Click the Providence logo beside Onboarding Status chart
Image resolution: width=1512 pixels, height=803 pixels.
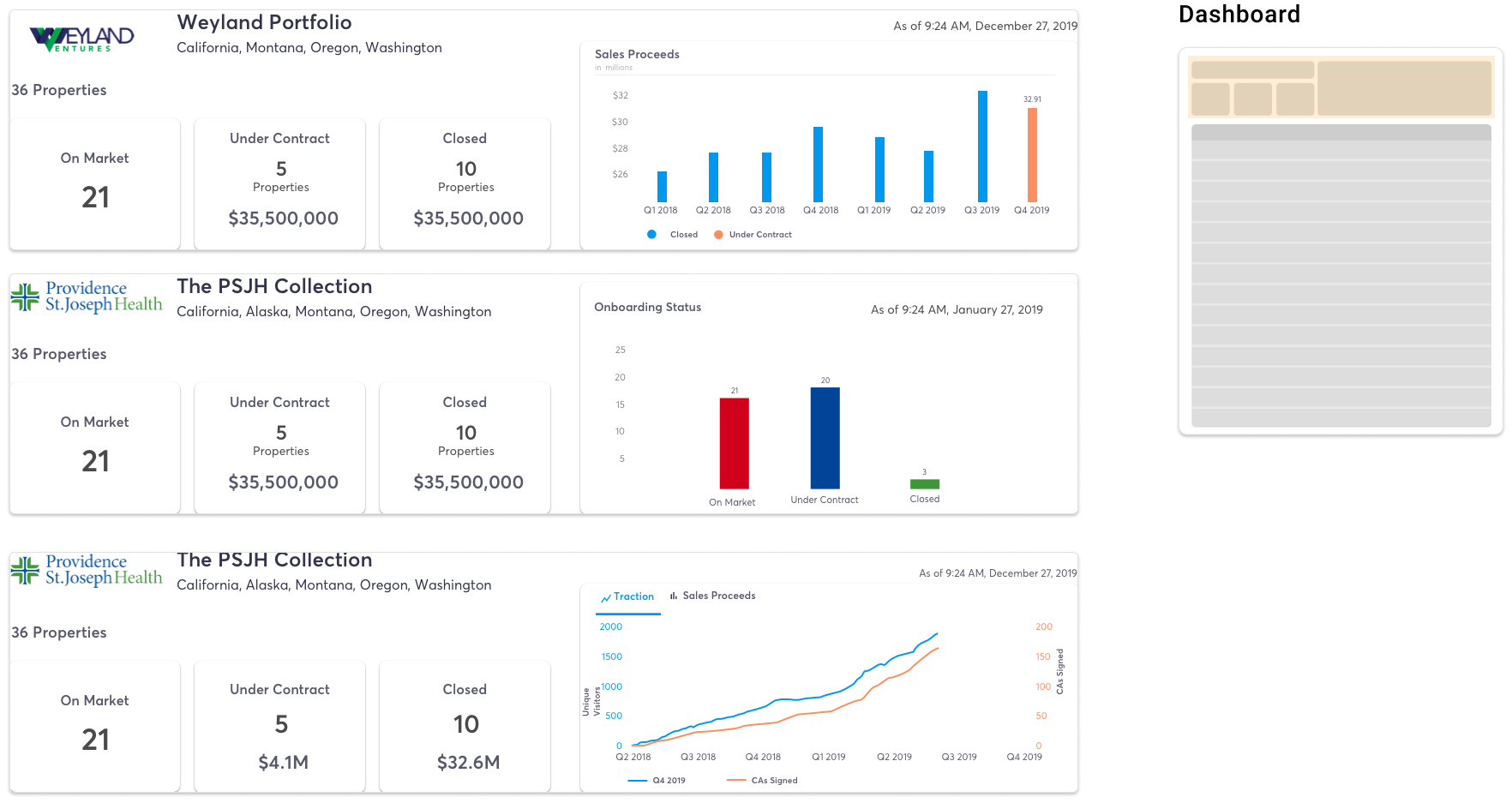coord(87,297)
